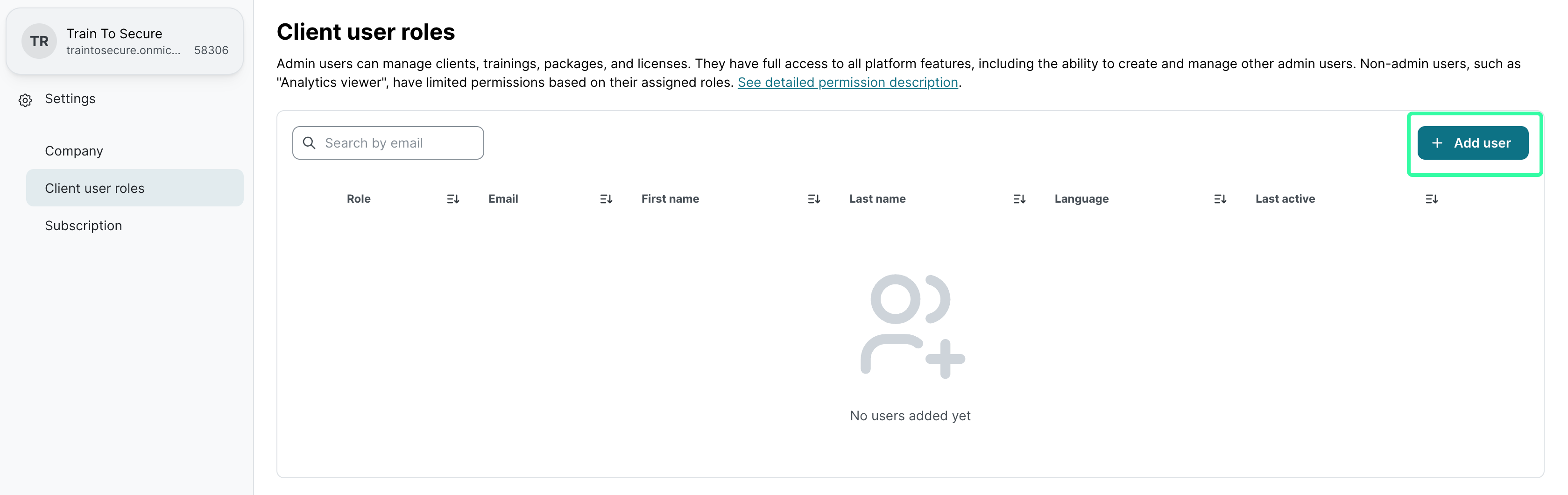Click the magnifier icon in search box
The image size is (1568, 495).
coord(309,143)
